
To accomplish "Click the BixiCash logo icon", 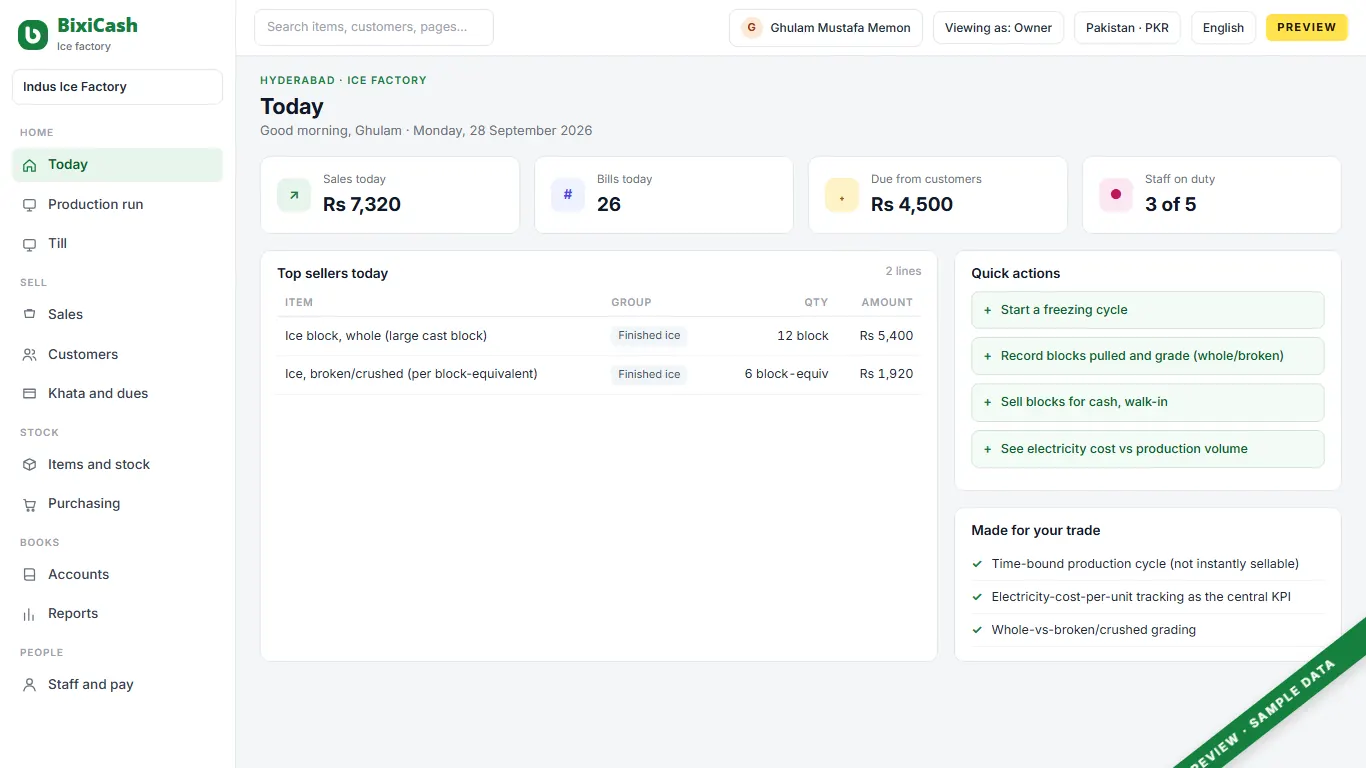I will pos(33,35).
